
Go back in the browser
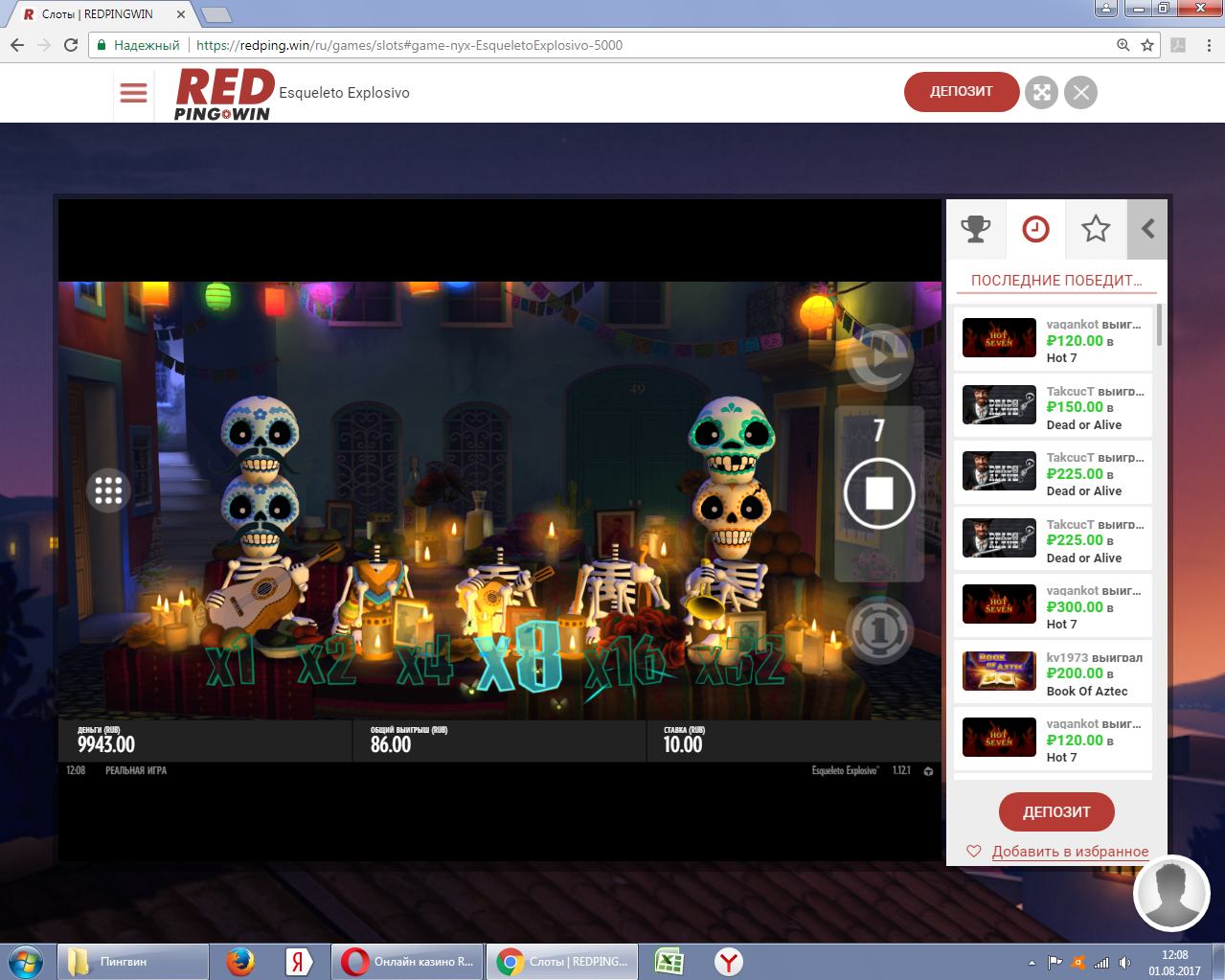(x=17, y=45)
